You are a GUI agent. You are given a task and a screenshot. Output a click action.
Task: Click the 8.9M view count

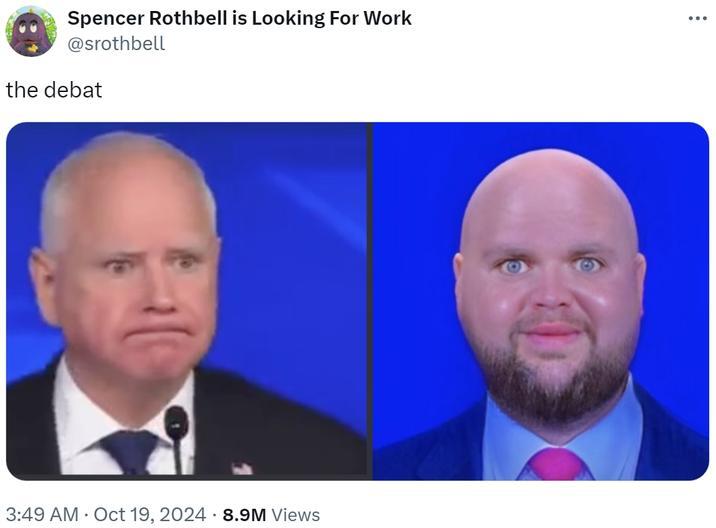(244, 515)
